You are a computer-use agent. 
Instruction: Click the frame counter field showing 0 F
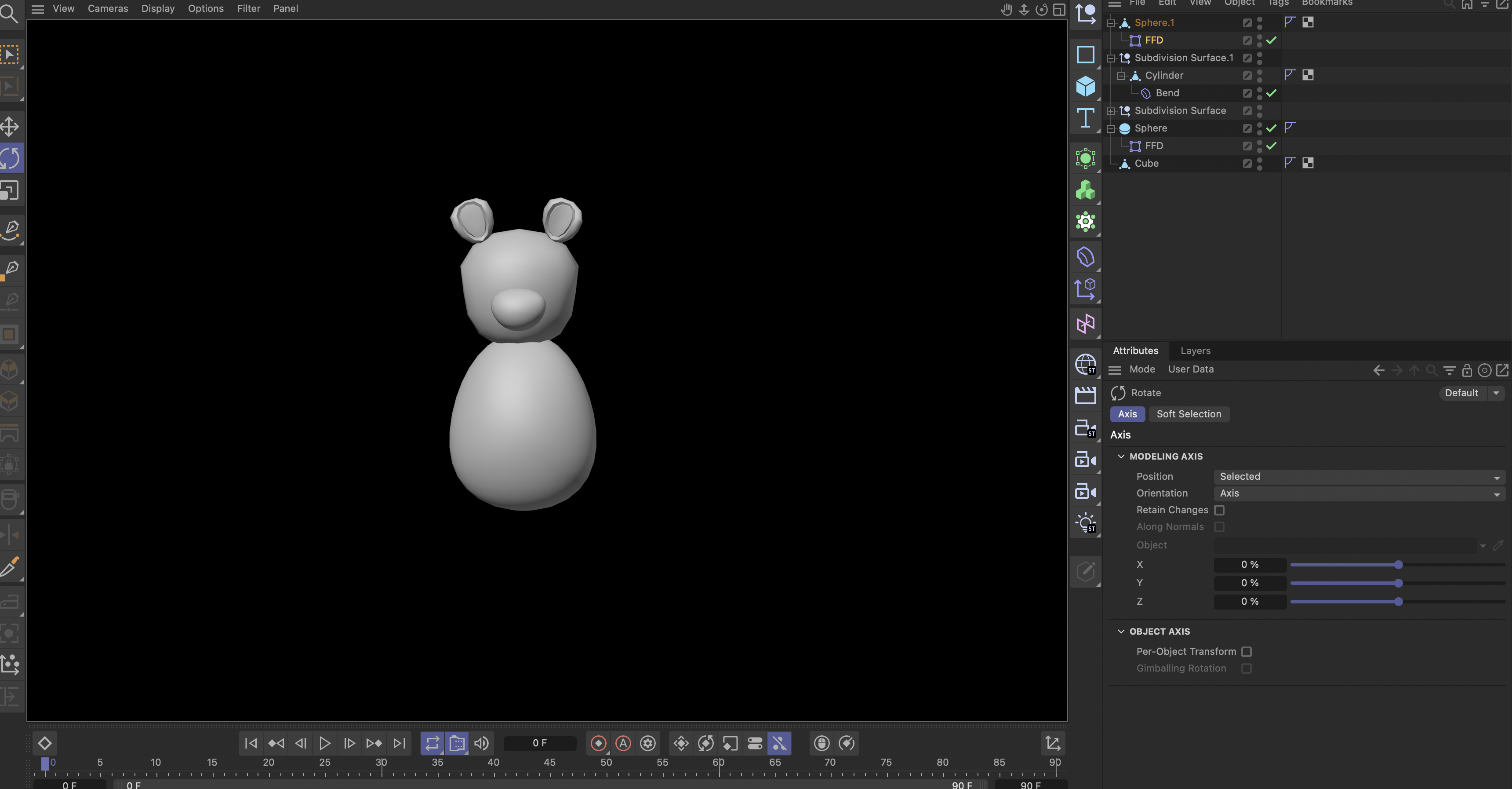point(539,742)
